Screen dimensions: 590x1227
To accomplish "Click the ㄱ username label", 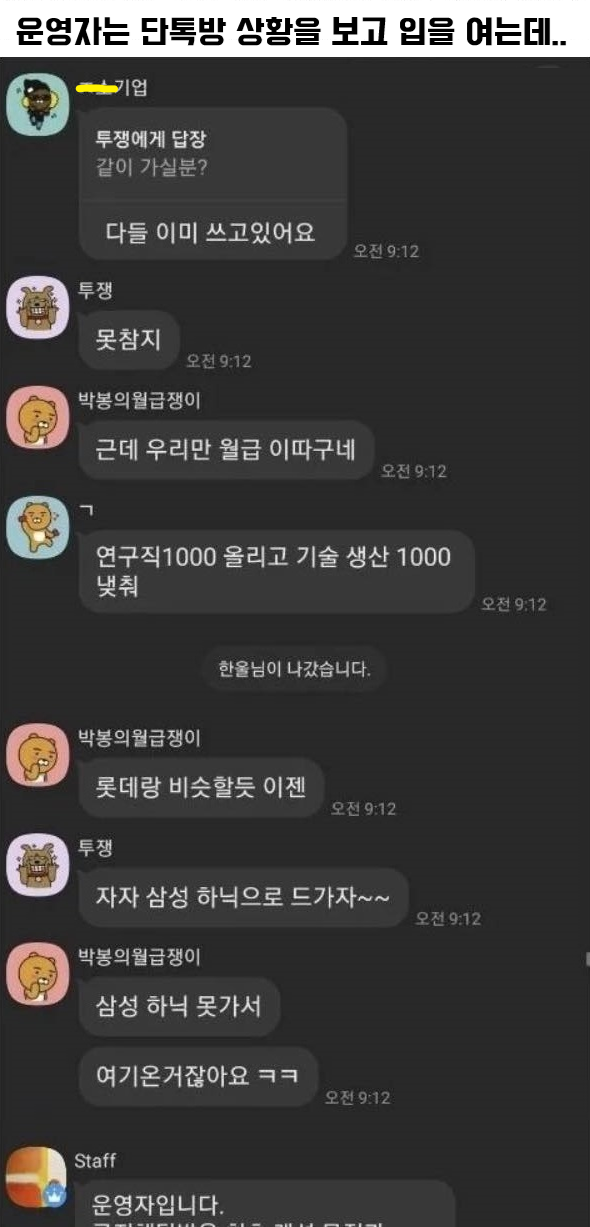I will point(86,510).
